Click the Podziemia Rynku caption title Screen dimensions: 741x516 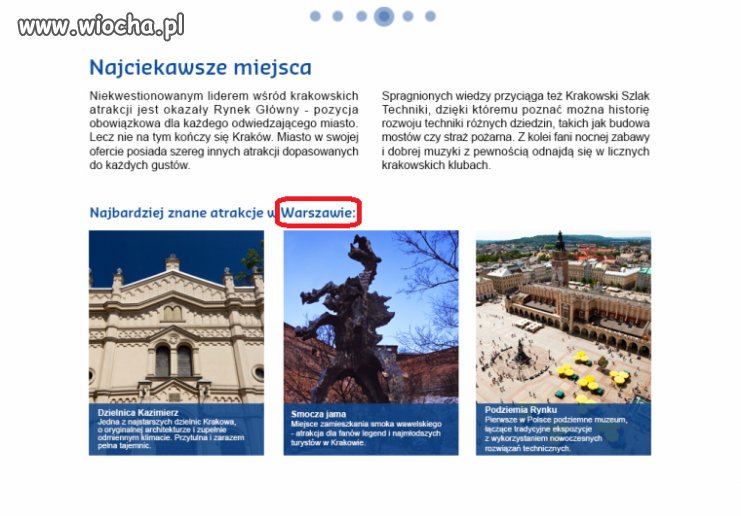(521, 410)
